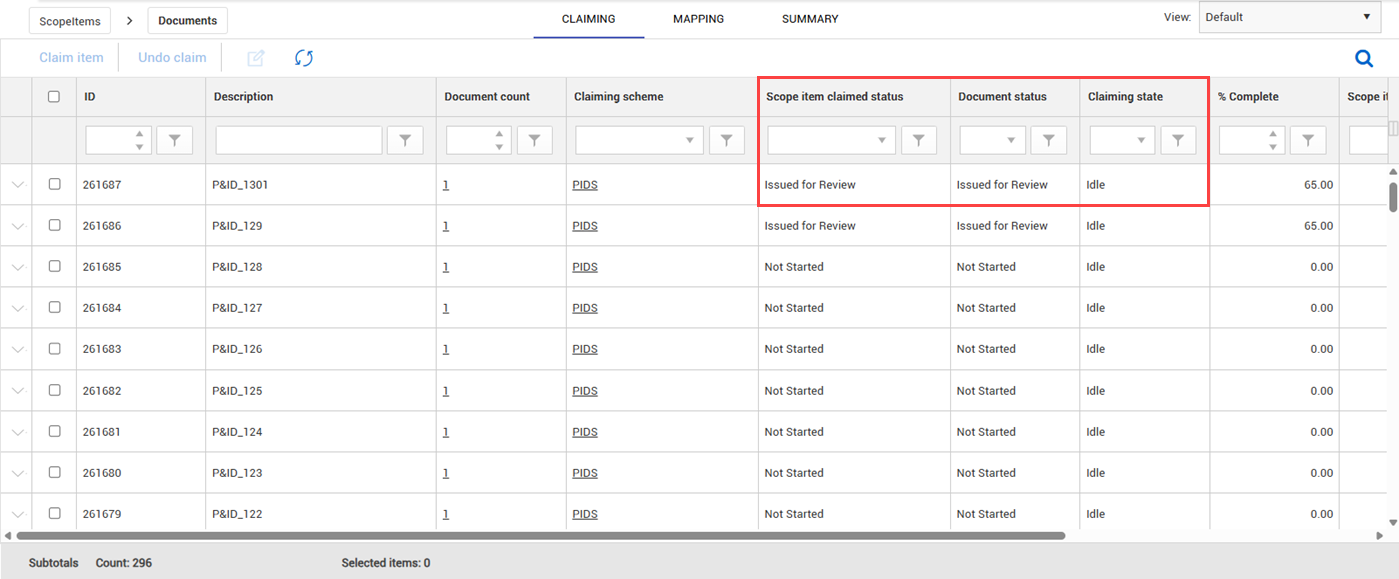This screenshot has height=579, width=1399.
Task: Open Scope item claimed status filter dropdown
Action: [x=831, y=141]
